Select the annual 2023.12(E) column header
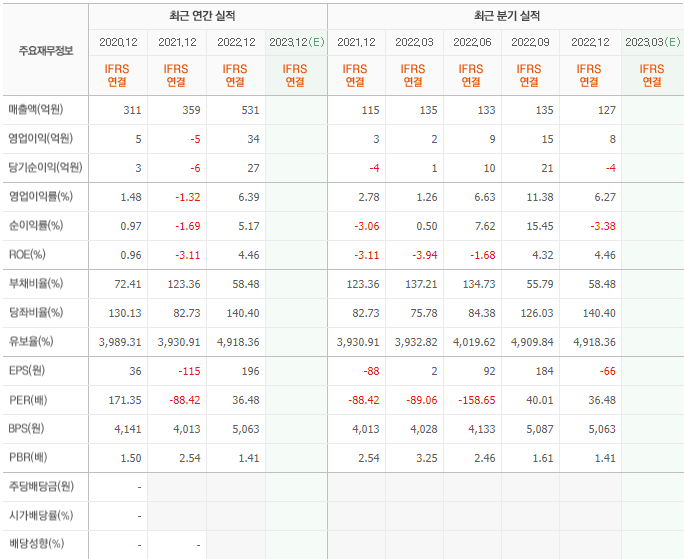This screenshot has width=685, height=559. (x=297, y=42)
